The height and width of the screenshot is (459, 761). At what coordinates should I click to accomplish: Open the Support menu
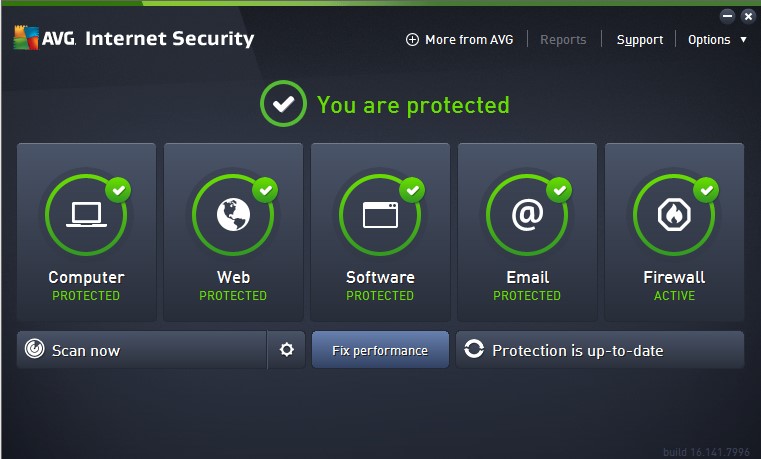(x=639, y=40)
